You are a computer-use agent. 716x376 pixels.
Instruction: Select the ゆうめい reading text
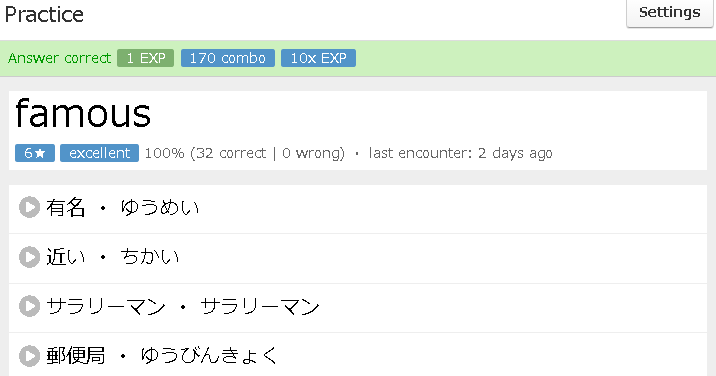coord(160,208)
